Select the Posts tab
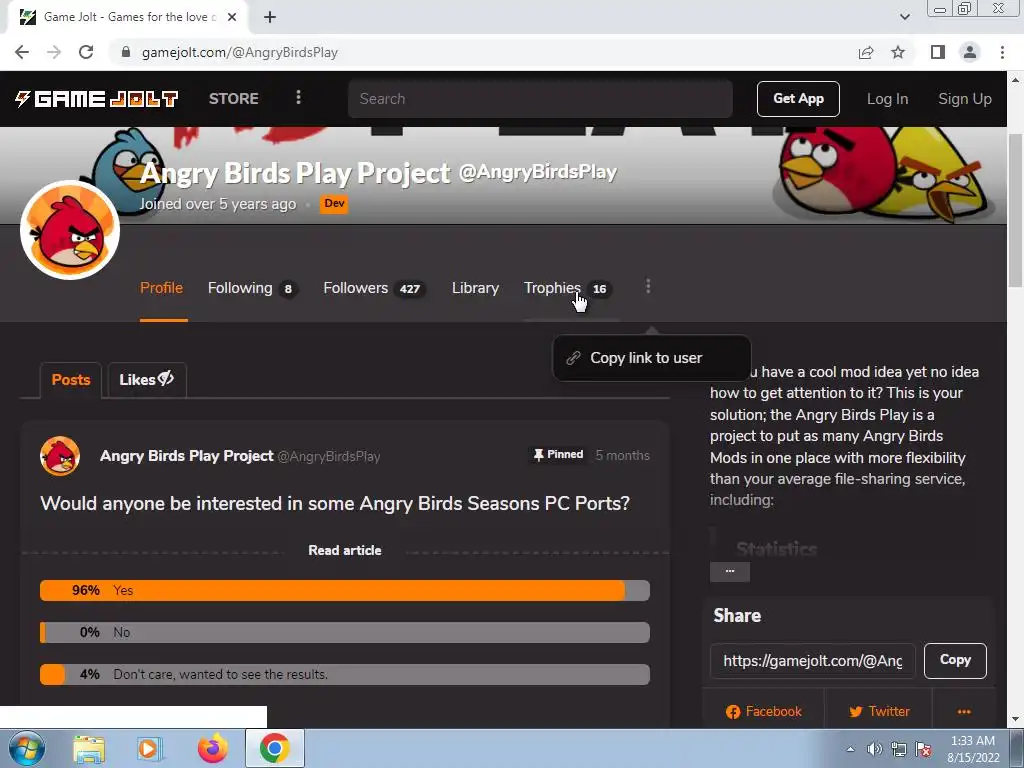The width and height of the screenshot is (1024, 768). [71, 379]
